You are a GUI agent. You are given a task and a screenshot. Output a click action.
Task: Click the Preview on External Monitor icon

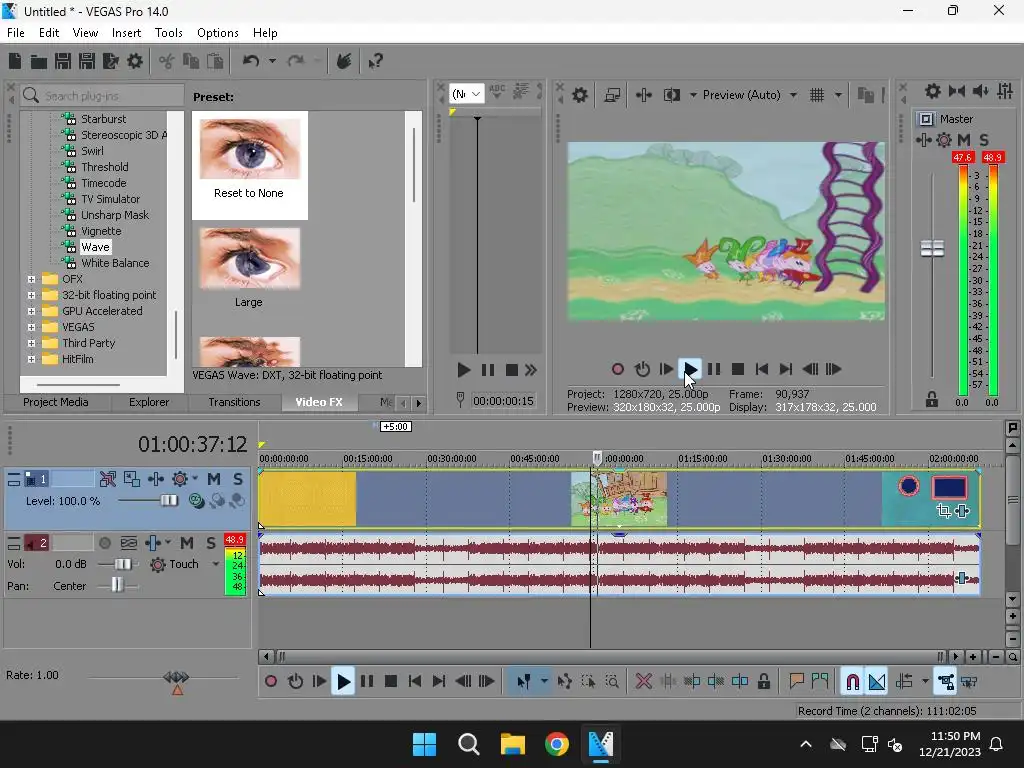(612, 95)
